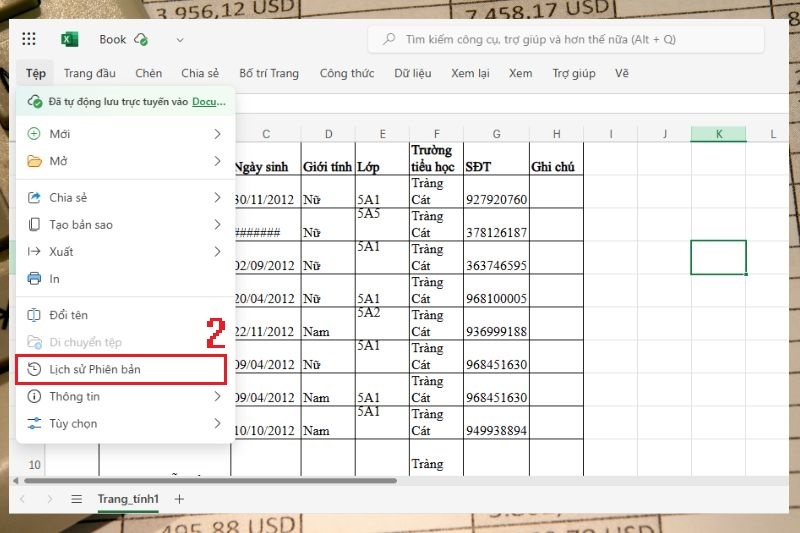The width and height of the screenshot is (800, 533).
Task: Open the Tệp tab
Action: click(x=36, y=73)
